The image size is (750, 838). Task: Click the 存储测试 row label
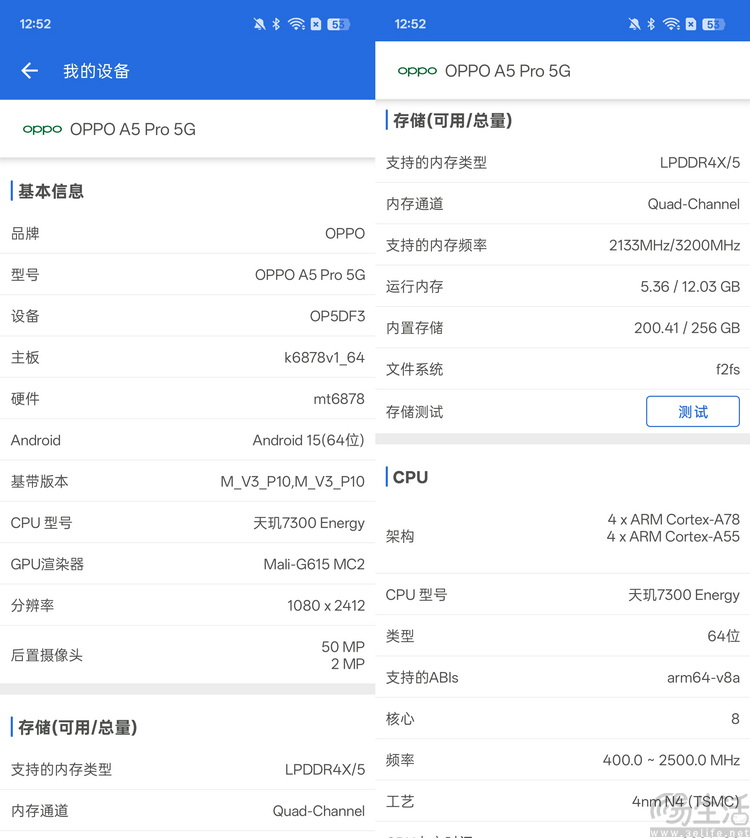pos(415,412)
